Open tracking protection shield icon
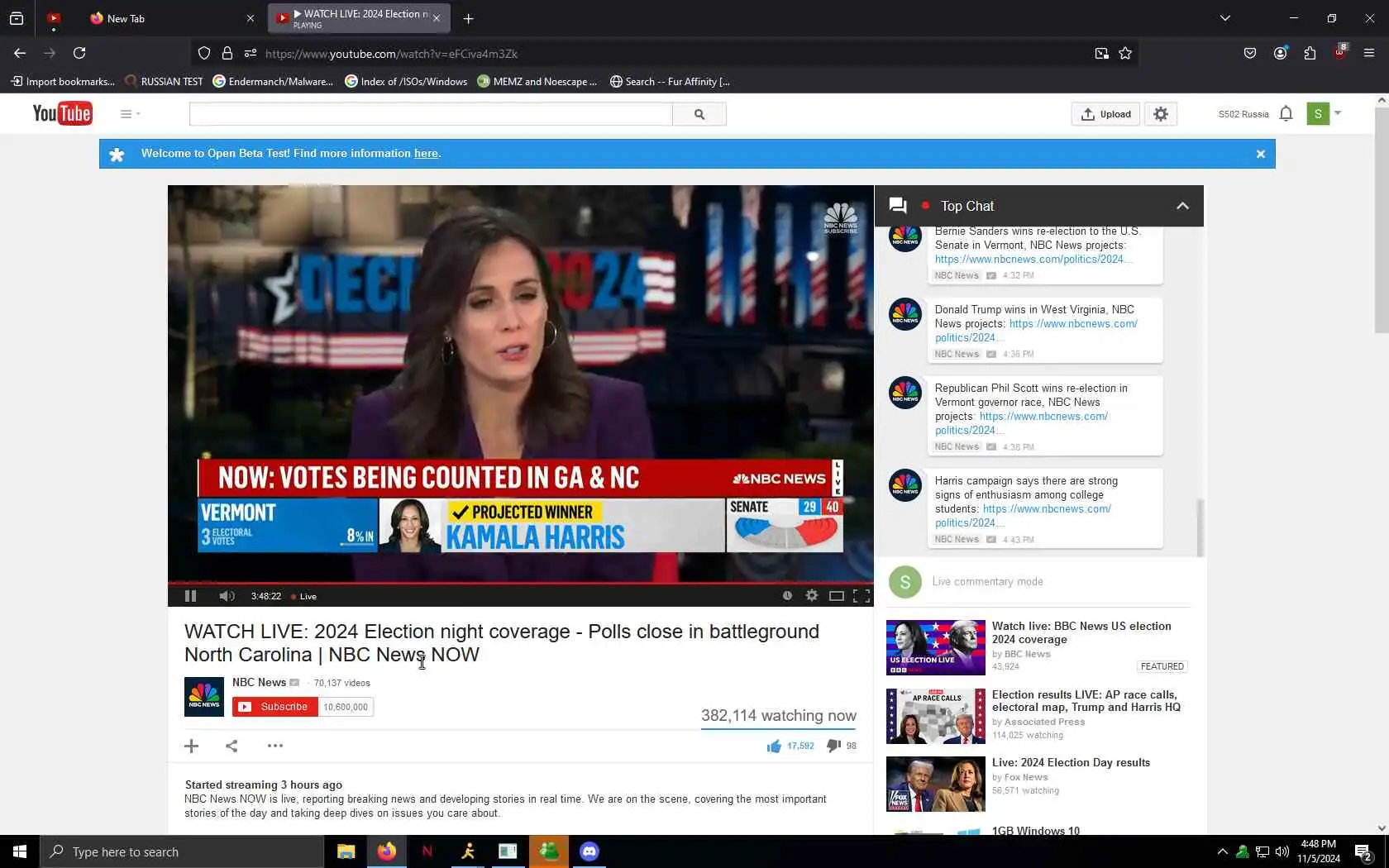This screenshot has width=1389, height=868. point(204,54)
